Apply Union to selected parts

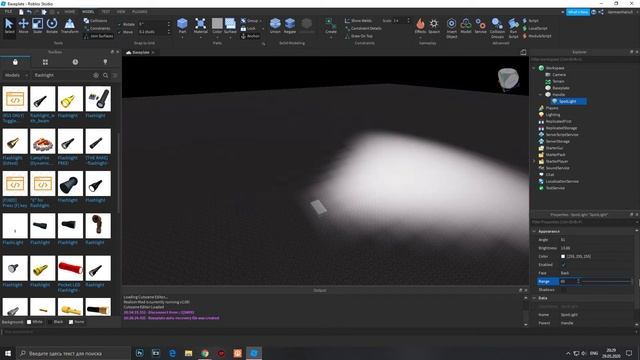point(275,26)
